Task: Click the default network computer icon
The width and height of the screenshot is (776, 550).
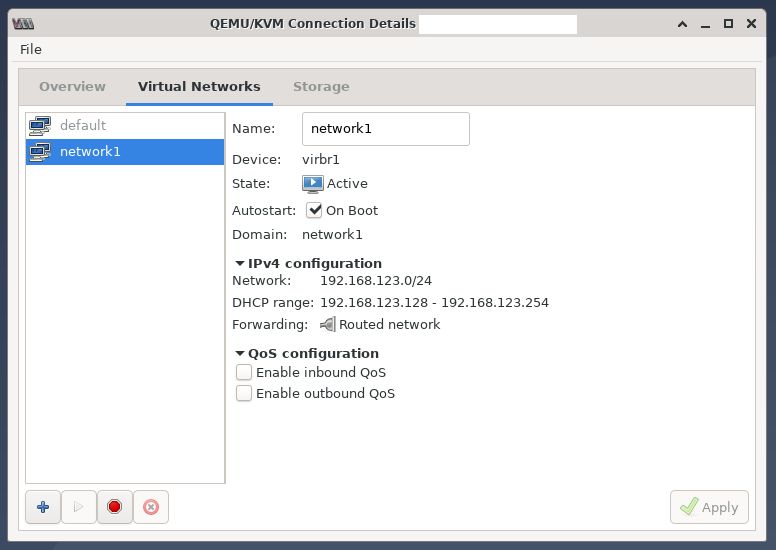Action: 40,126
